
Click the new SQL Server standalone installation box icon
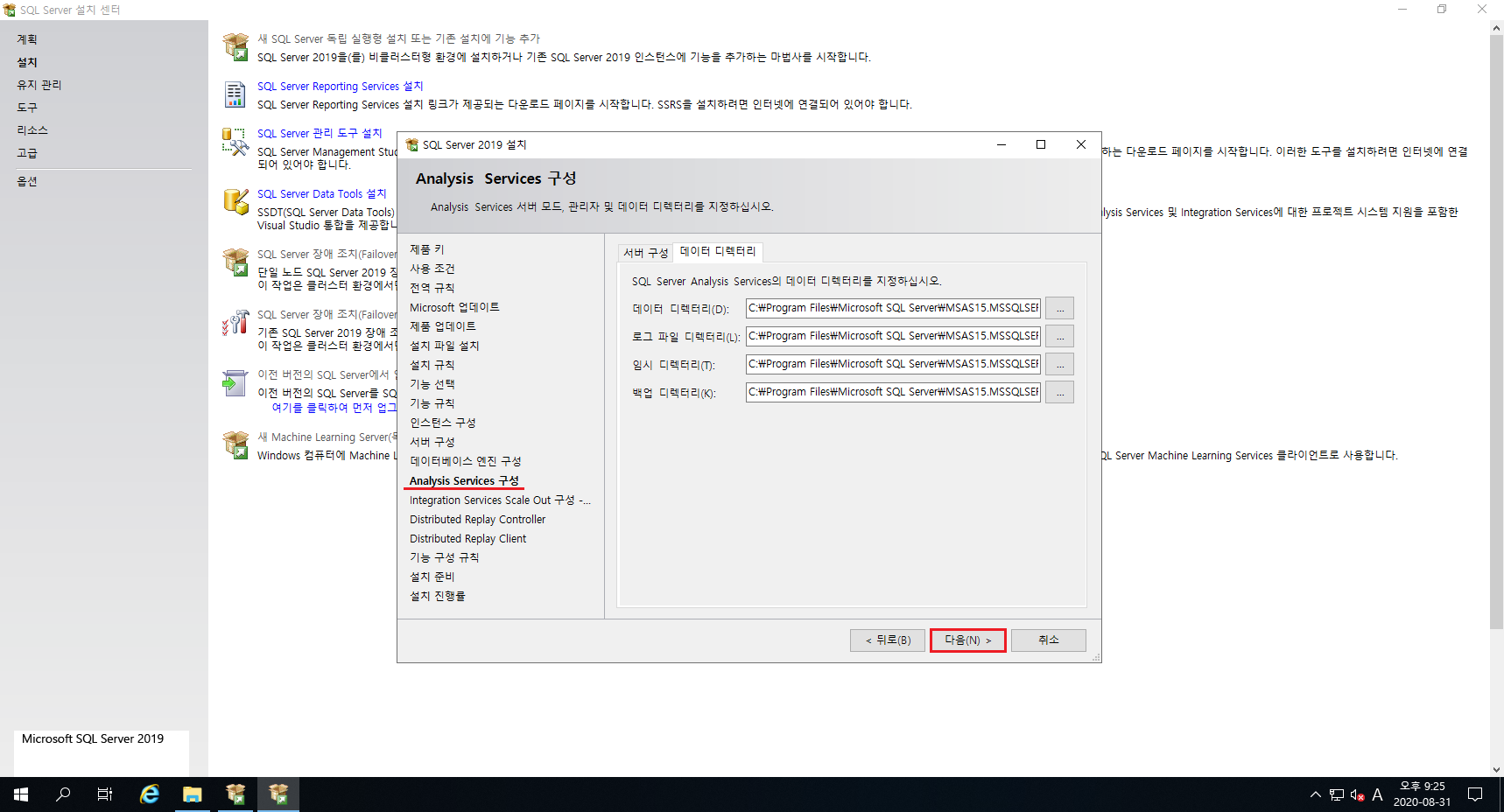pos(235,46)
